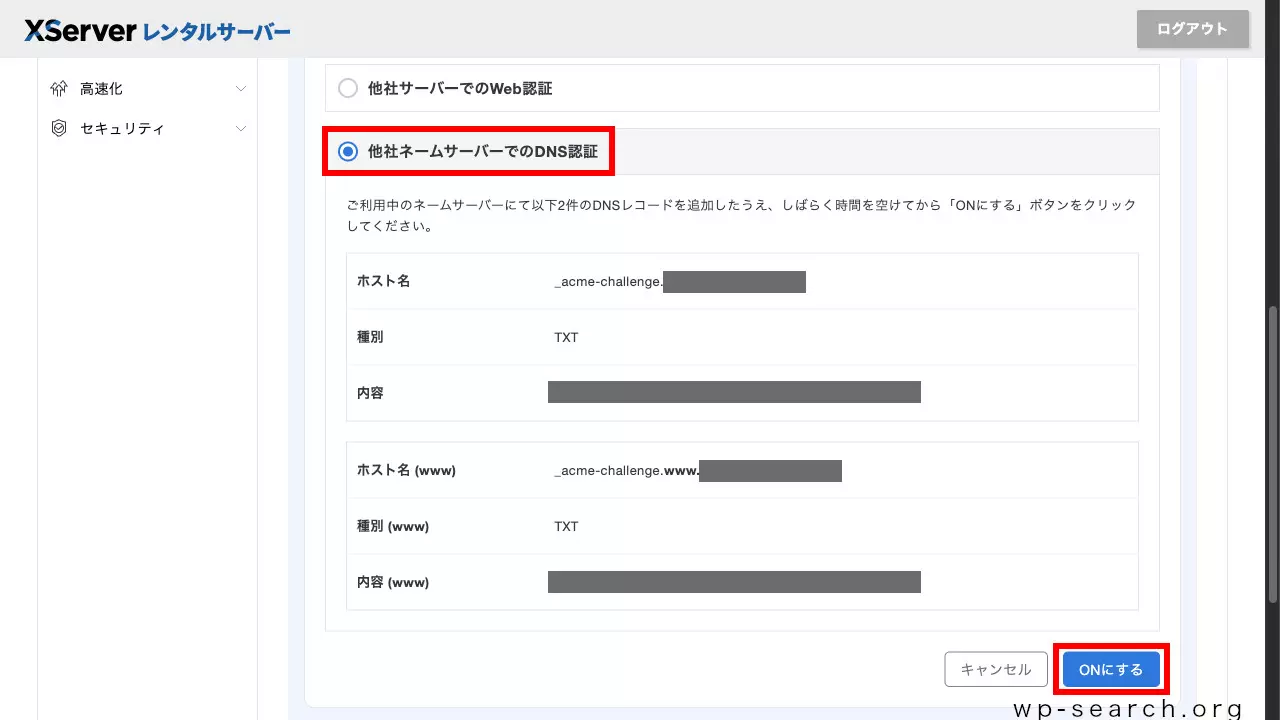Open the 高速化 menu item
Image resolution: width=1280 pixels, height=720 pixels.
[102, 88]
